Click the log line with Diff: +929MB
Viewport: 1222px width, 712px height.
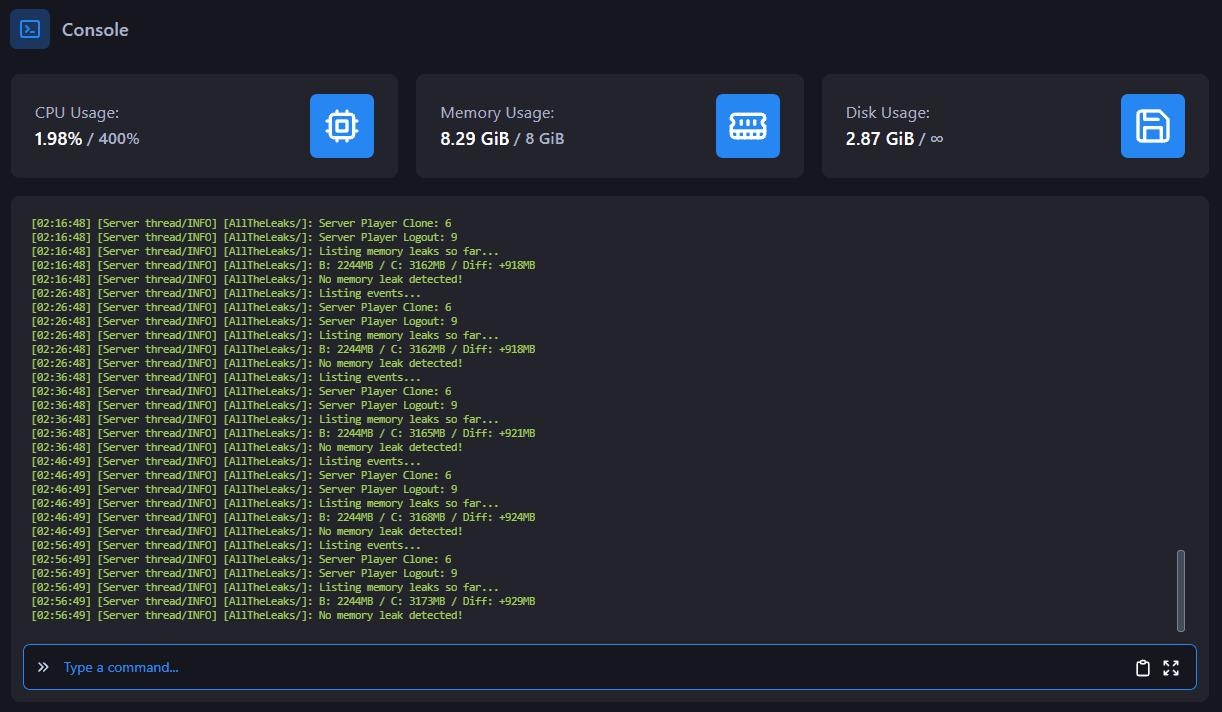(x=283, y=602)
